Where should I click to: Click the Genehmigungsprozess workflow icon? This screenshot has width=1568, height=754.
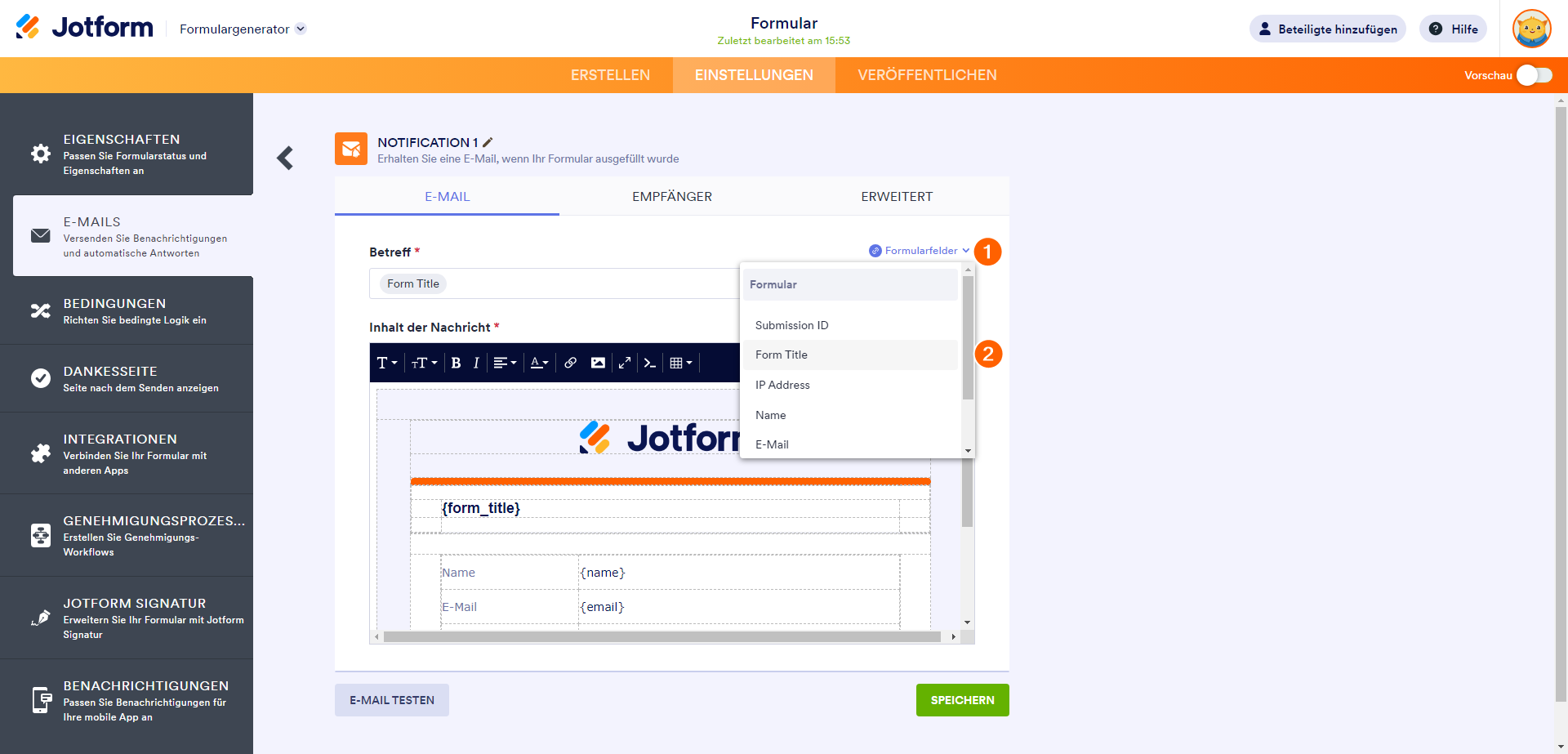[40, 535]
